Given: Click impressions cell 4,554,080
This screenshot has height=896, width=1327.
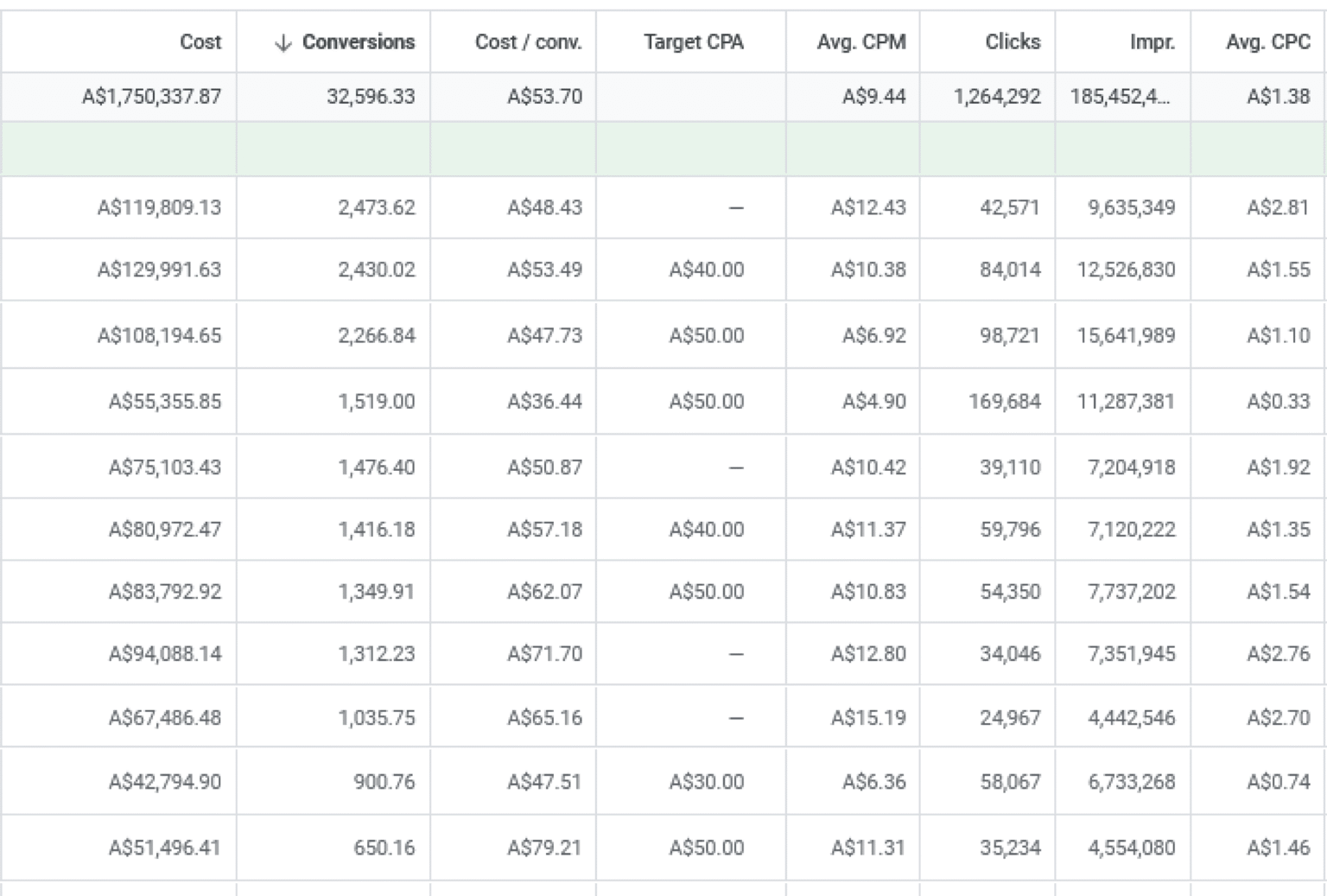Looking at the screenshot, I should 1131,848.
